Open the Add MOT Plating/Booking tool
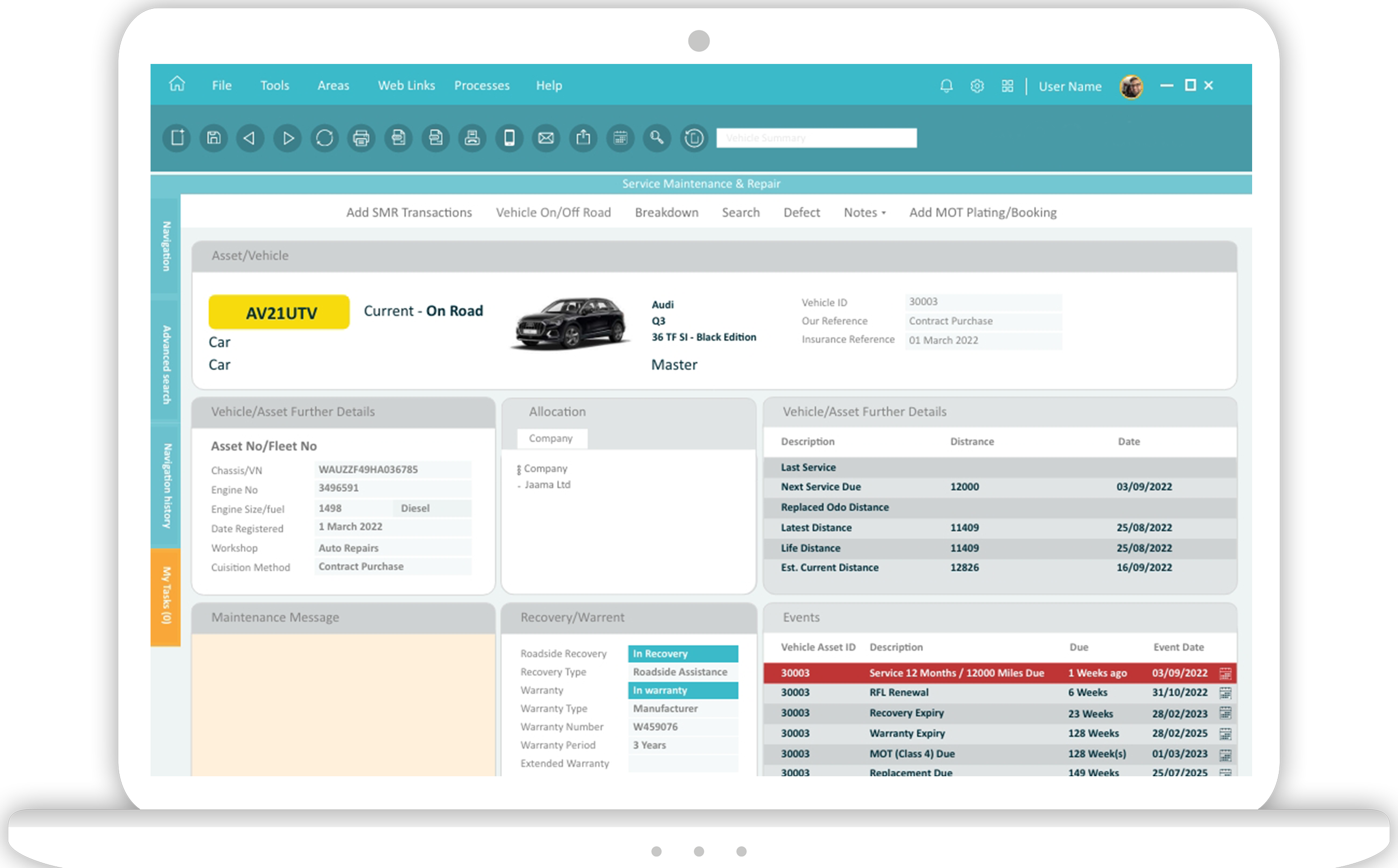The width and height of the screenshot is (1398, 868). tap(984, 211)
